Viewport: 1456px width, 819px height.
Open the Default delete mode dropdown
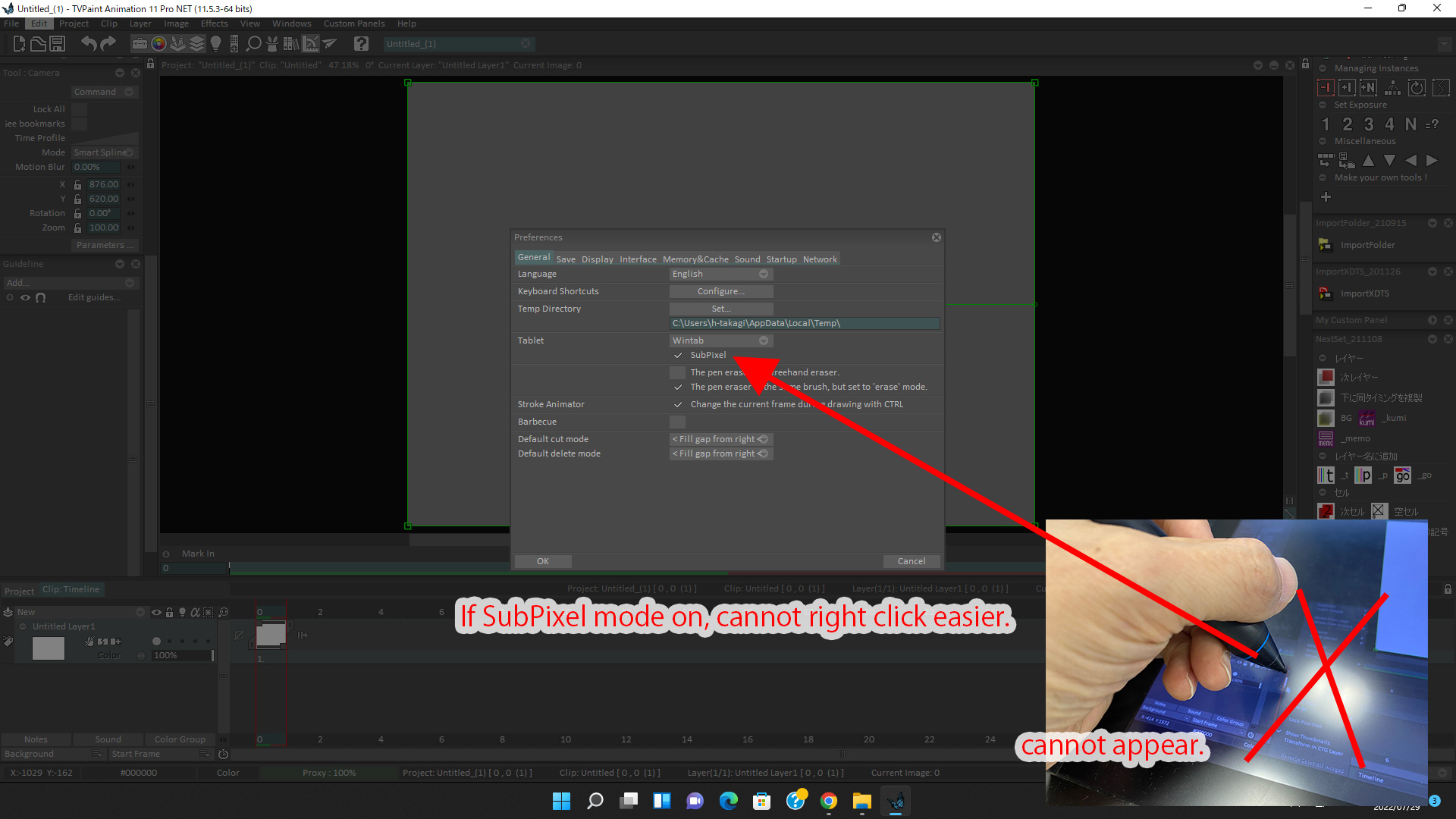(721, 454)
